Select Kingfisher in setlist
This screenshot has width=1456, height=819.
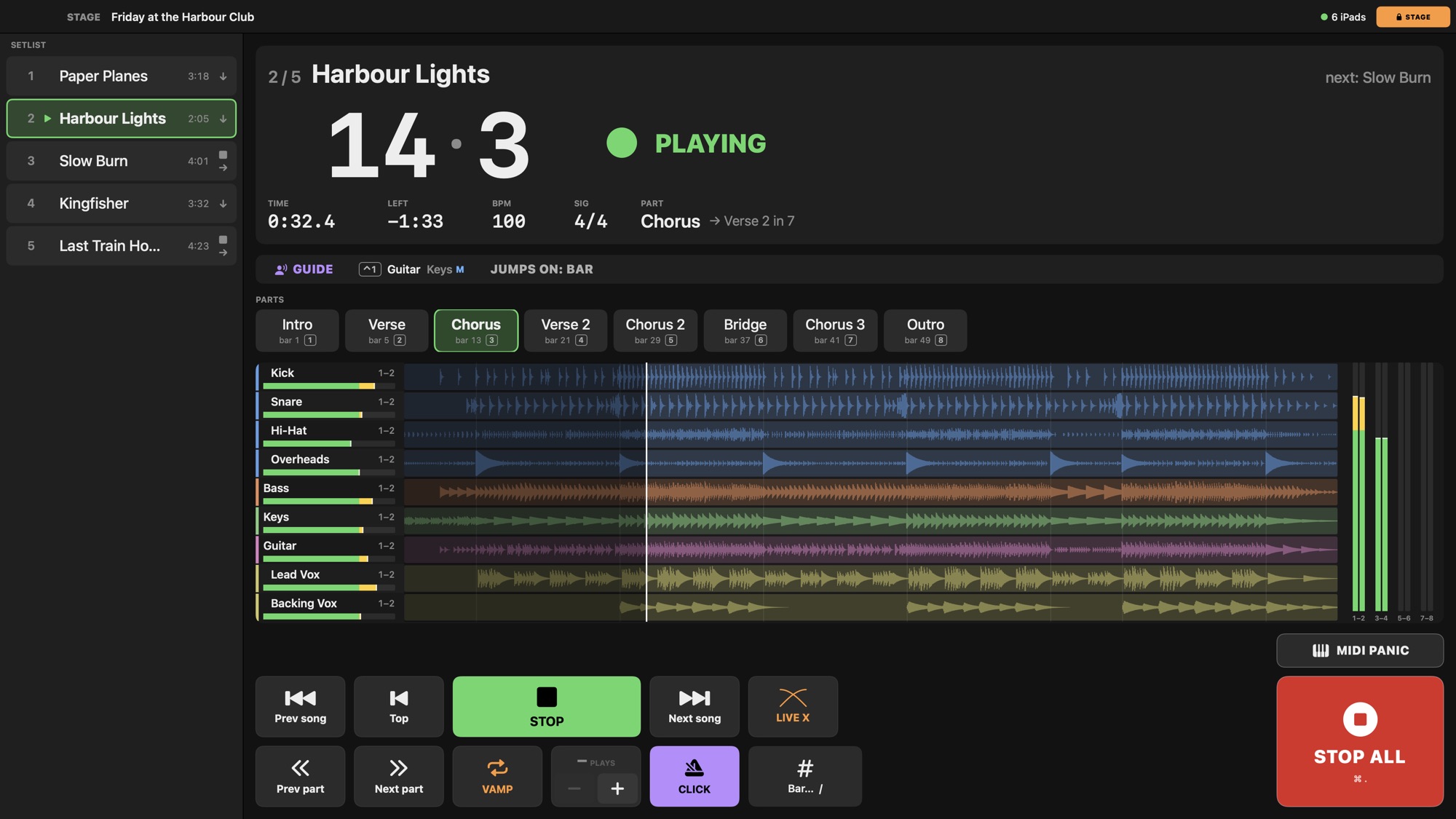click(122, 203)
